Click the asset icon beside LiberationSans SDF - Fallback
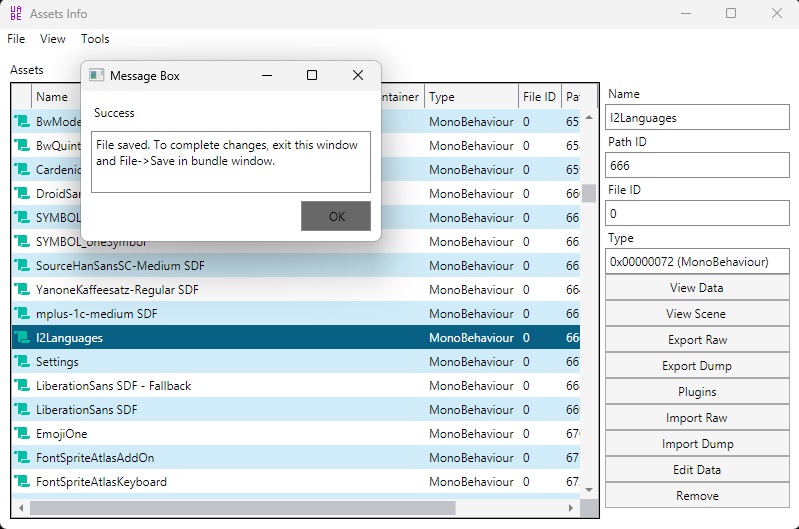 (22, 385)
